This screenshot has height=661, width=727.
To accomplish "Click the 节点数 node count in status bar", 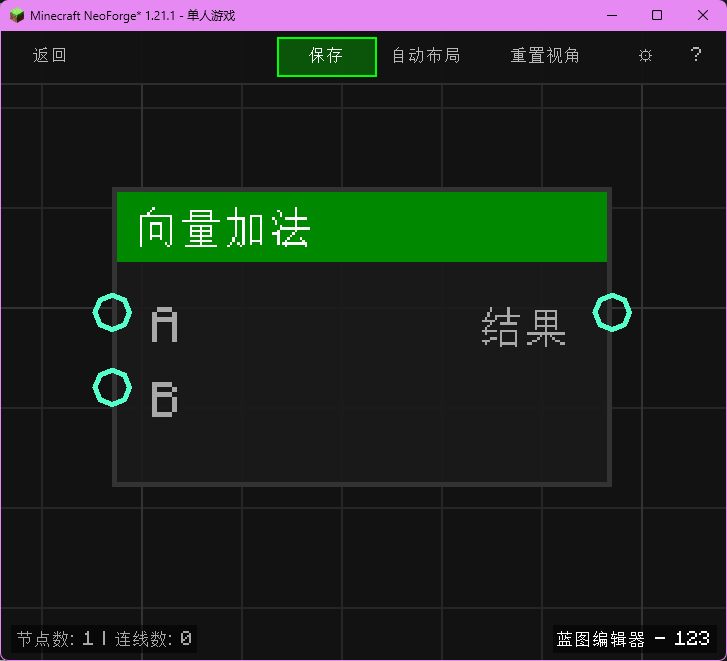I will 55,639.
